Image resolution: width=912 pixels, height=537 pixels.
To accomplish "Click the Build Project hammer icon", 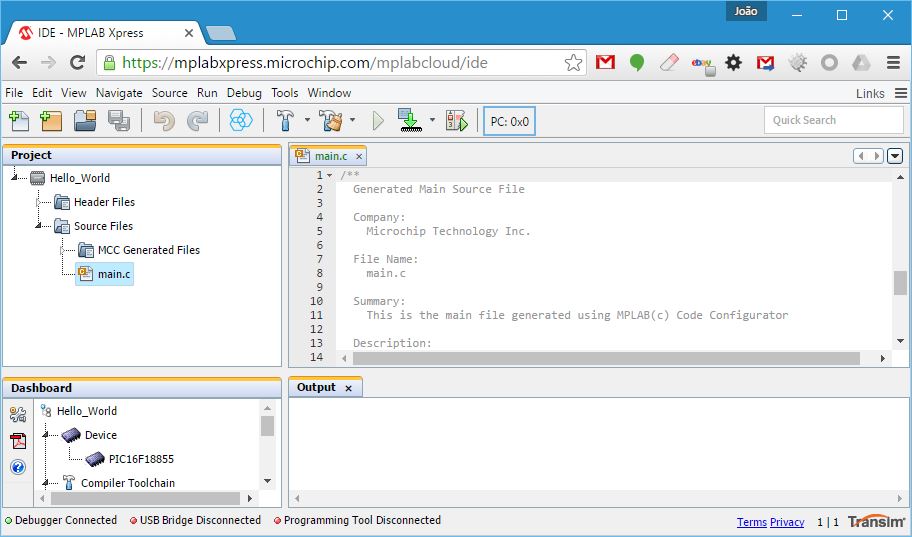I will 285,121.
